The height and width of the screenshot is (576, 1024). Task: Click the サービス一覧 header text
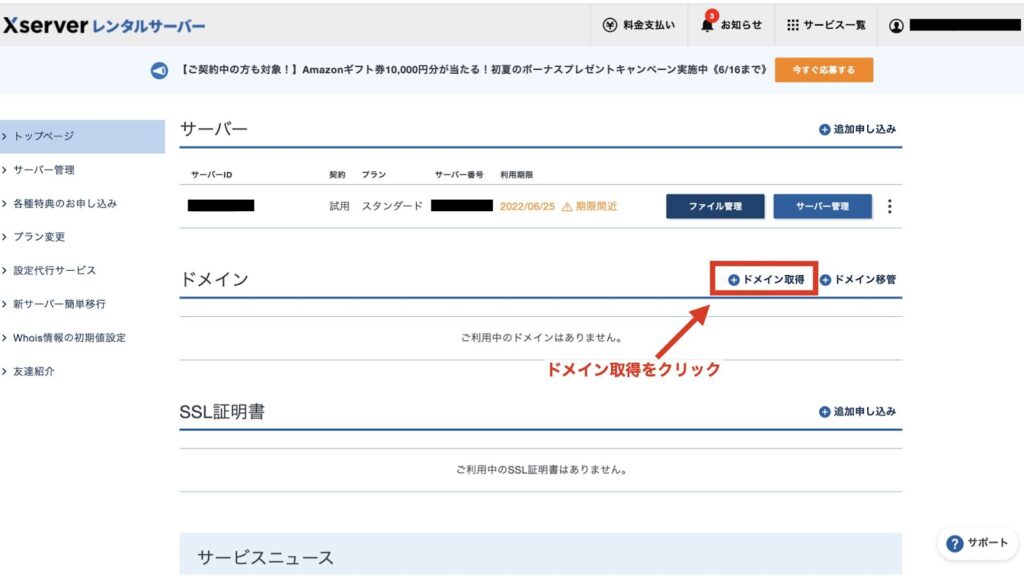(x=834, y=25)
